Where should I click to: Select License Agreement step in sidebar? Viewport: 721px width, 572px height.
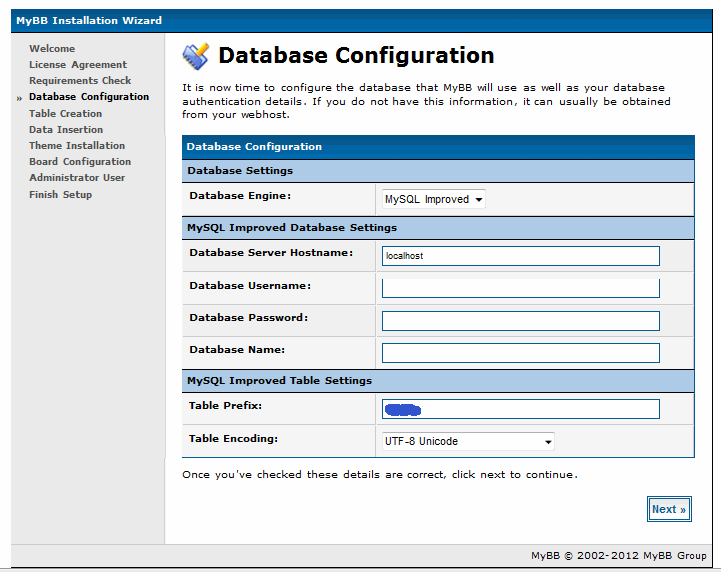tap(78, 65)
